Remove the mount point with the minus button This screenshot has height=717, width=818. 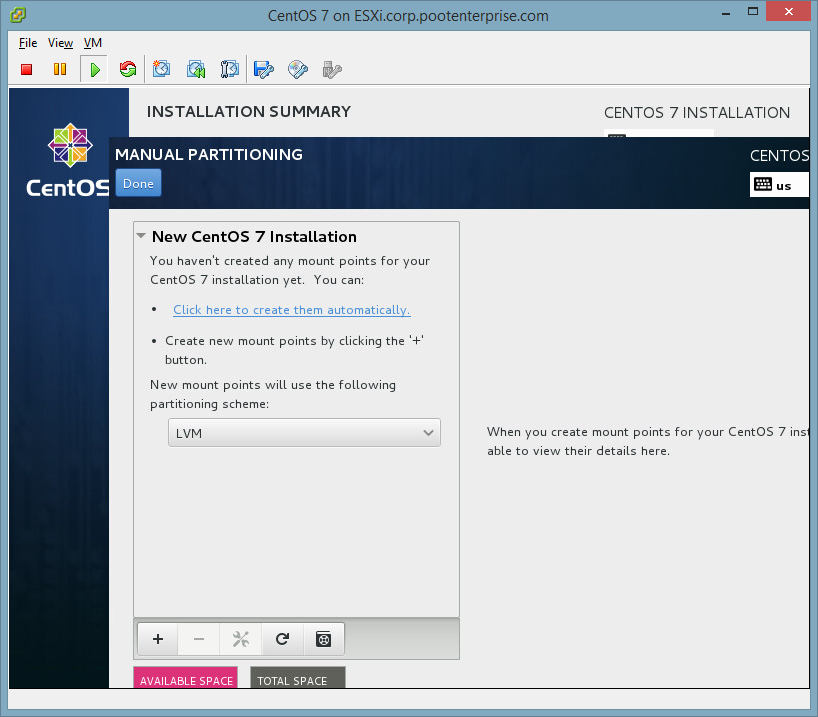point(199,639)
